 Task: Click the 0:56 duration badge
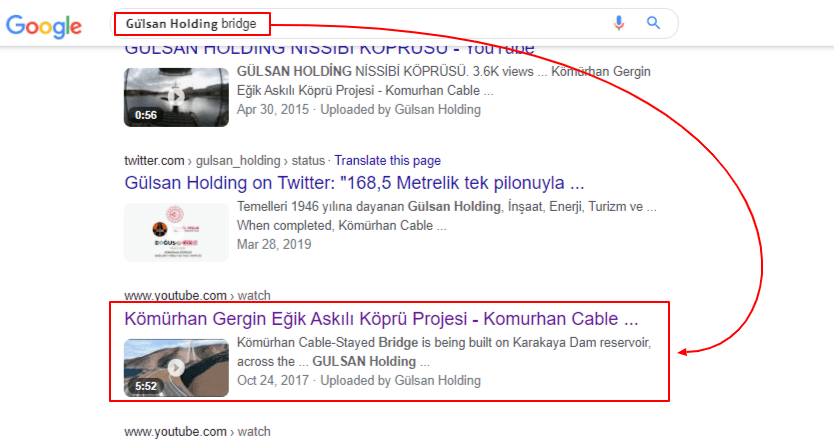pyautogui.click(x=146, y=115)
